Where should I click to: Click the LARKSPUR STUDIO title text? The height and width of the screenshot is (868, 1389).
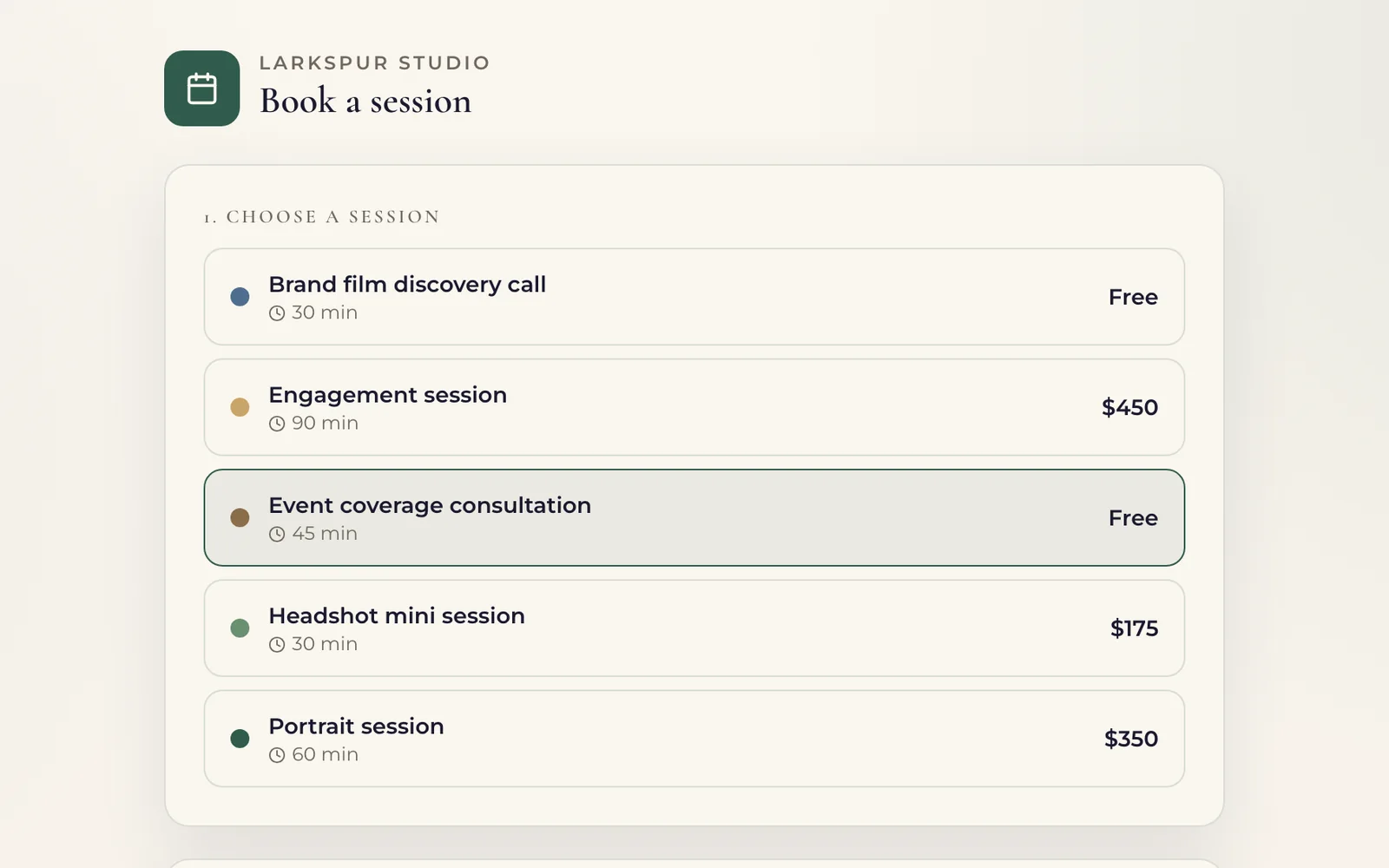click(375, 62)
